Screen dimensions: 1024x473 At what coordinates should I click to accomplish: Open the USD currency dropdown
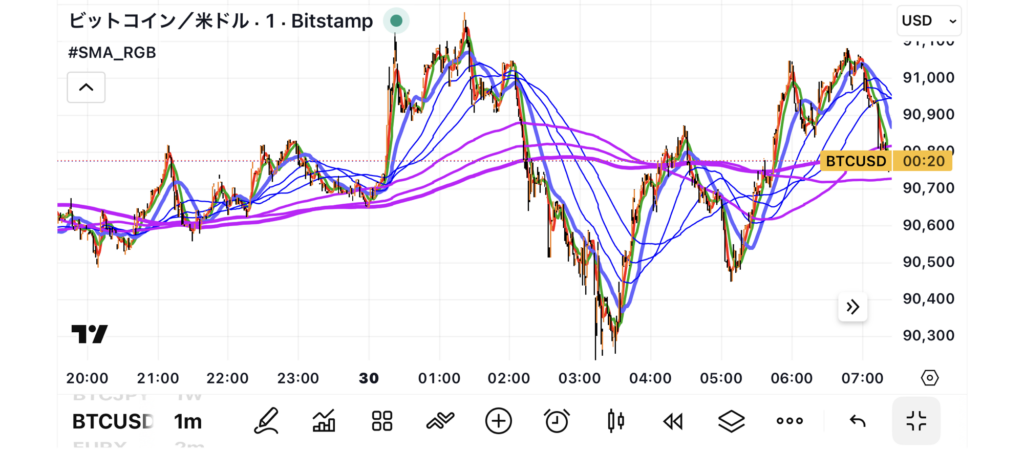(929, 20)
